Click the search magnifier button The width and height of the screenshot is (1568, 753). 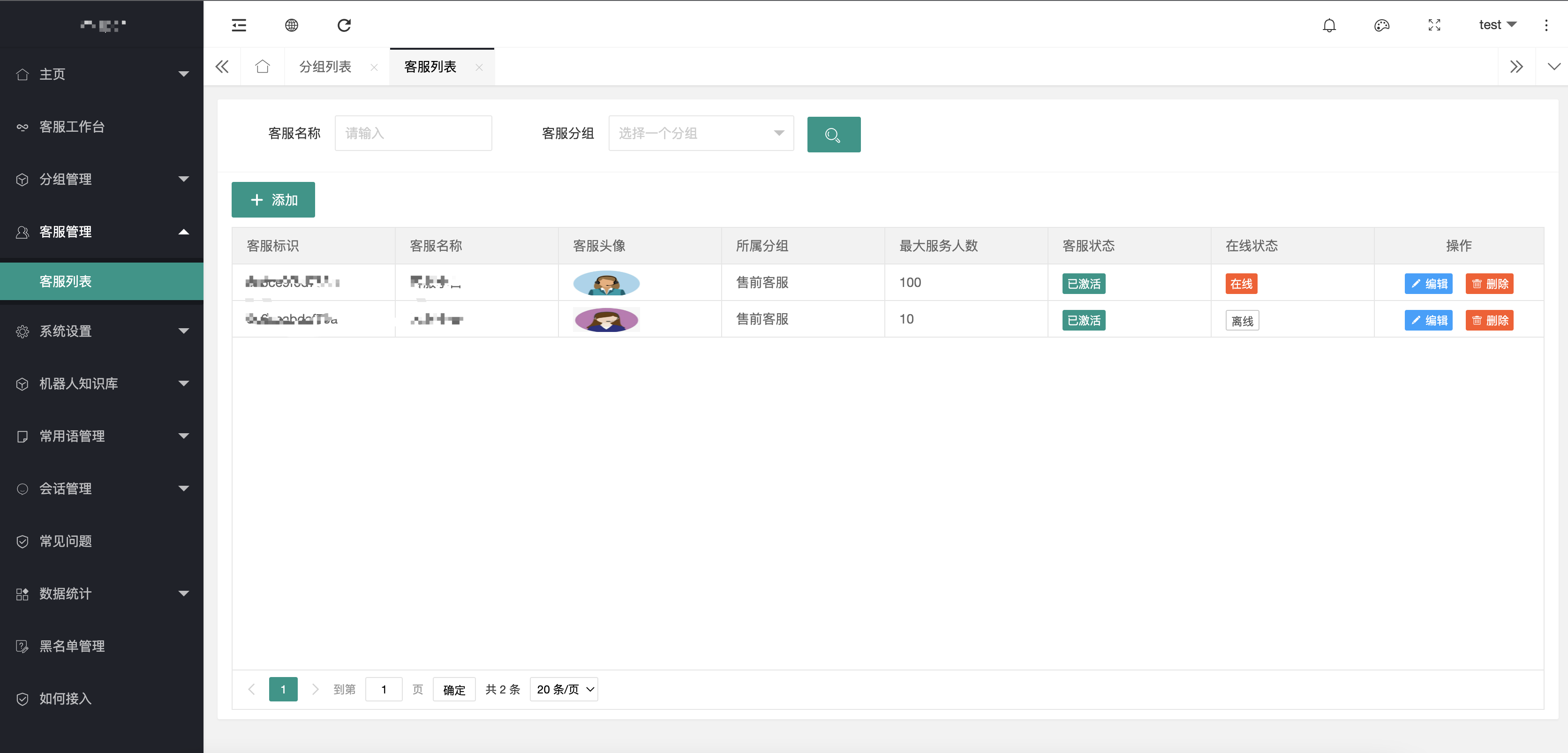coord(834,135)
